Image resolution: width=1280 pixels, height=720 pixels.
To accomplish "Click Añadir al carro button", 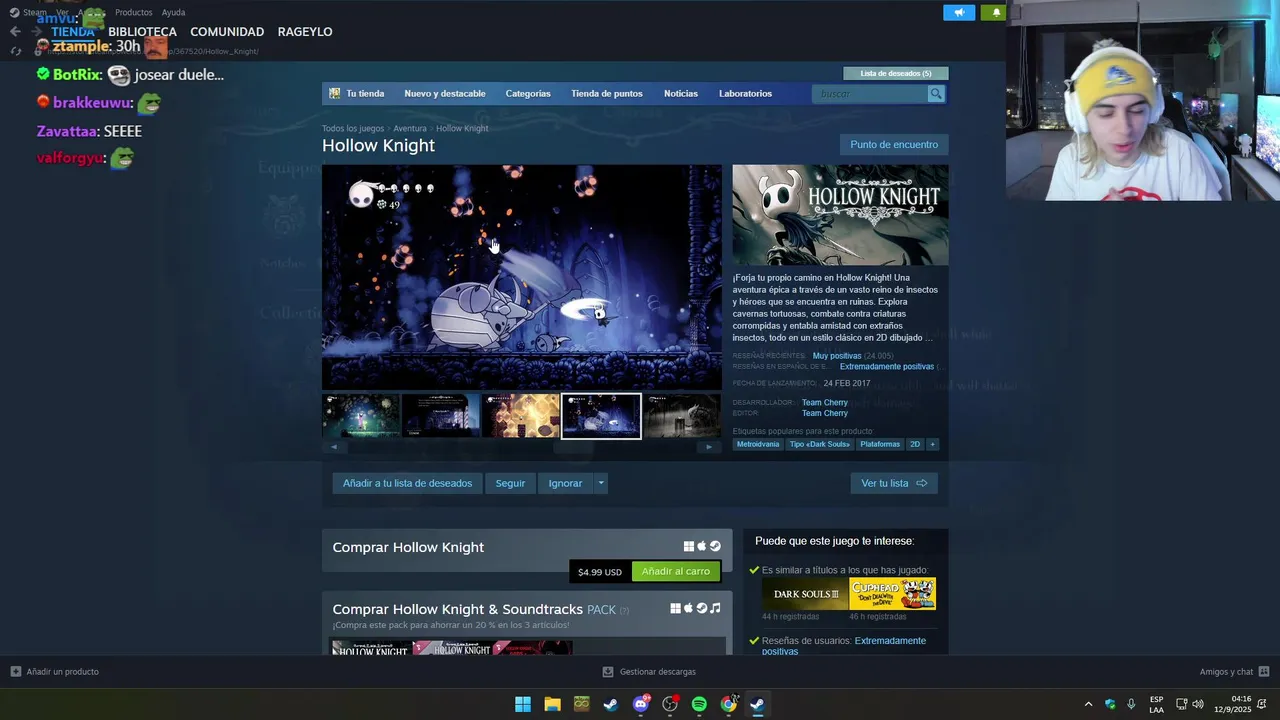I will (676, 571).
